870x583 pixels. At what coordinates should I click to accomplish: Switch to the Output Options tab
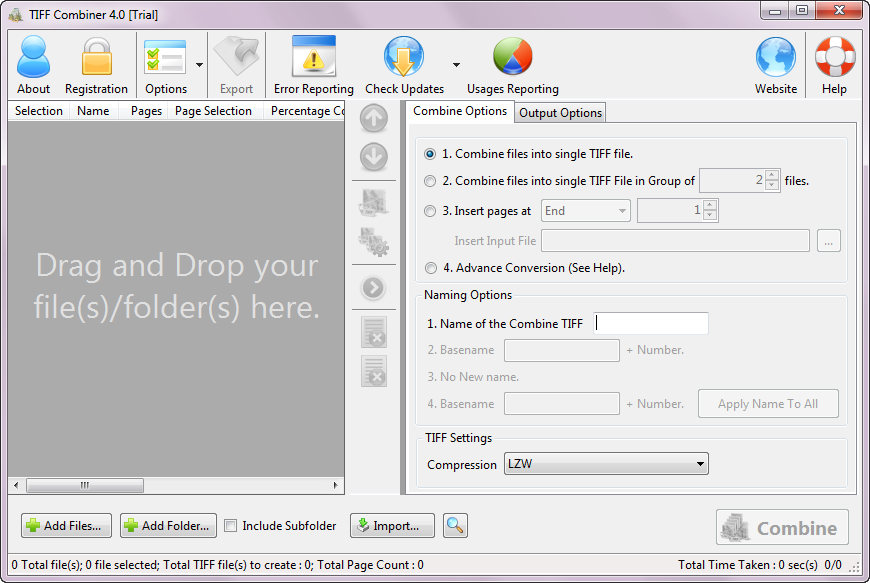560,113
